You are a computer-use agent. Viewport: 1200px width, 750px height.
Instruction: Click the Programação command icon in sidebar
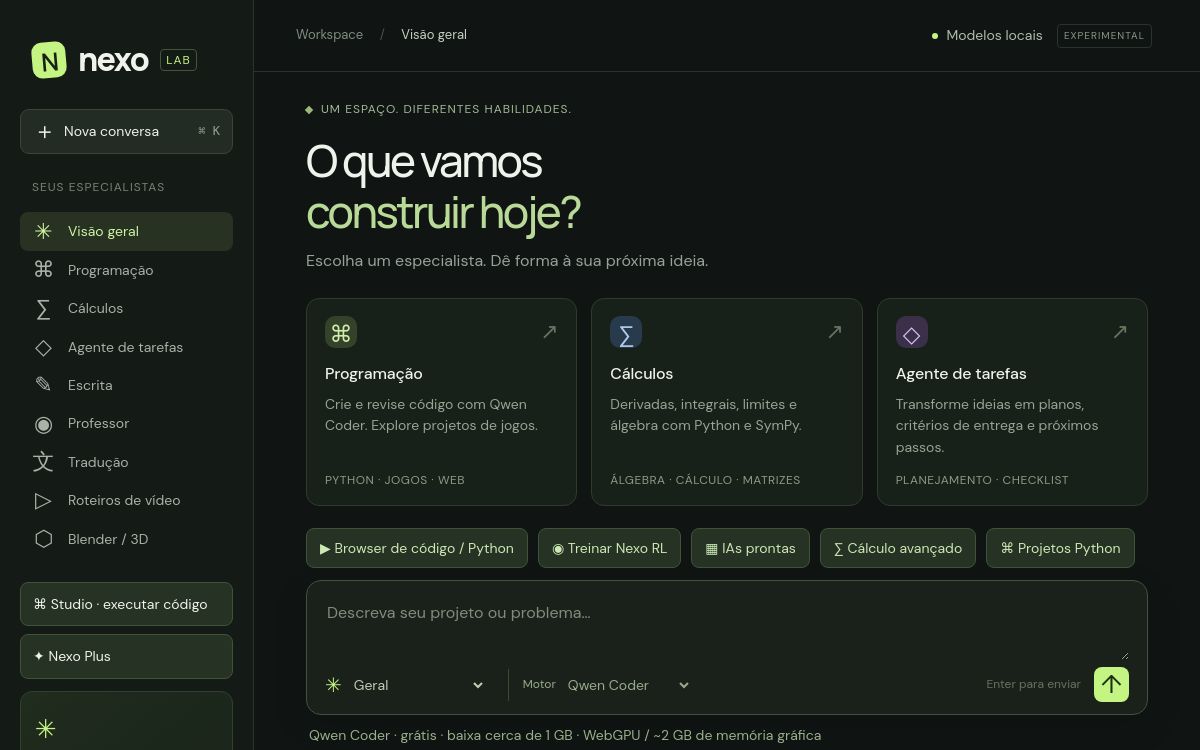tap(43, 270)
